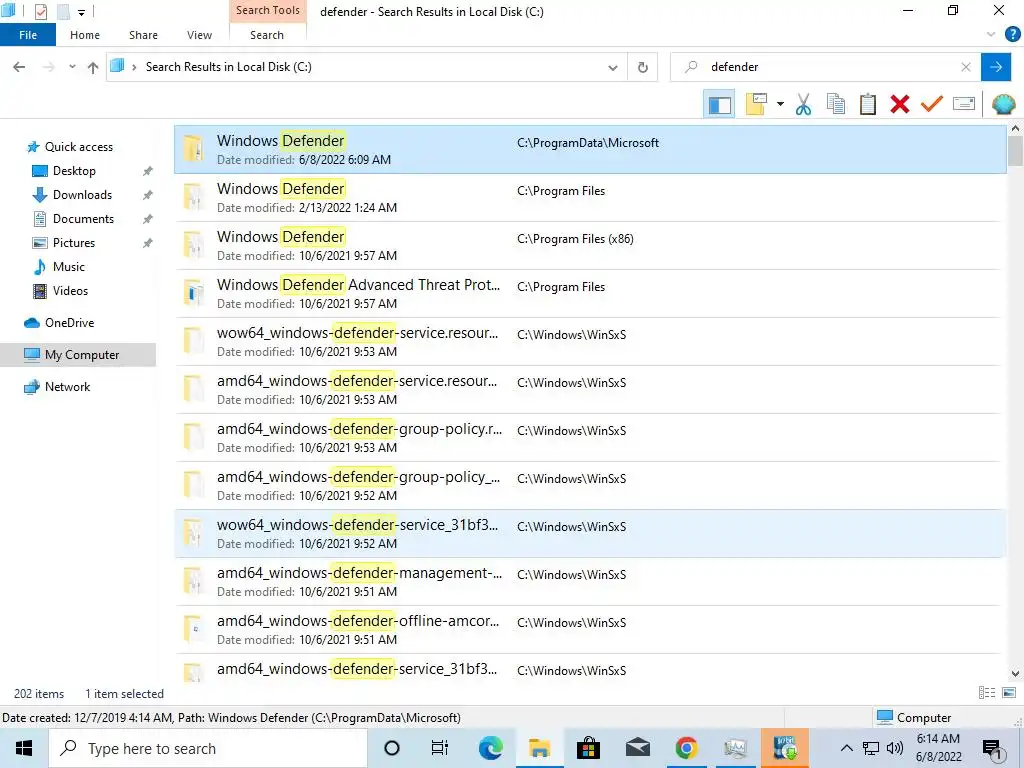The height and width of the screenshot is (768, 1024).
Task: Select the Search ribbon tab
Action: [267, 35]
